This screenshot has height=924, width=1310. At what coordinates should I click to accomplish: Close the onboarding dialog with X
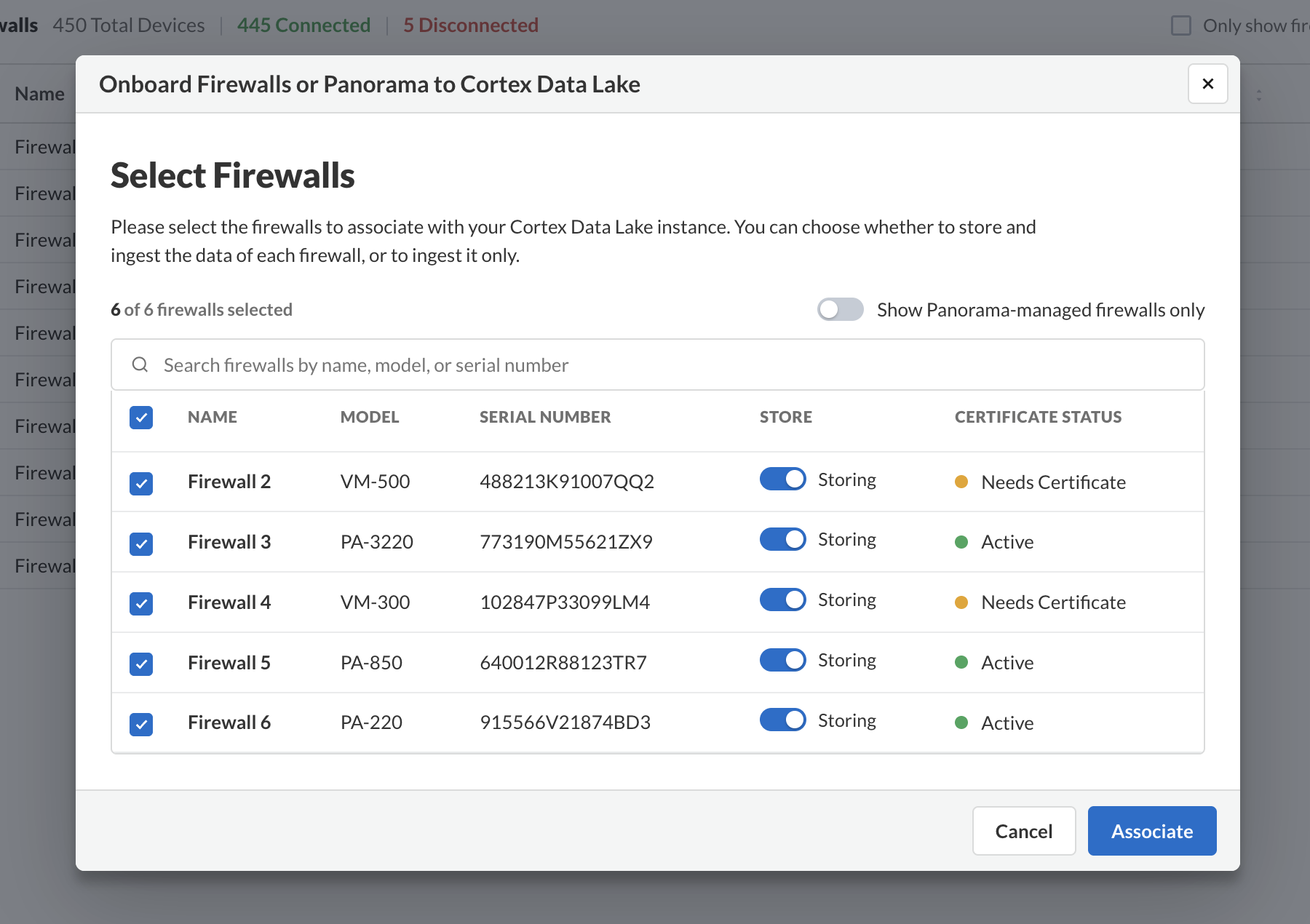1207,84
